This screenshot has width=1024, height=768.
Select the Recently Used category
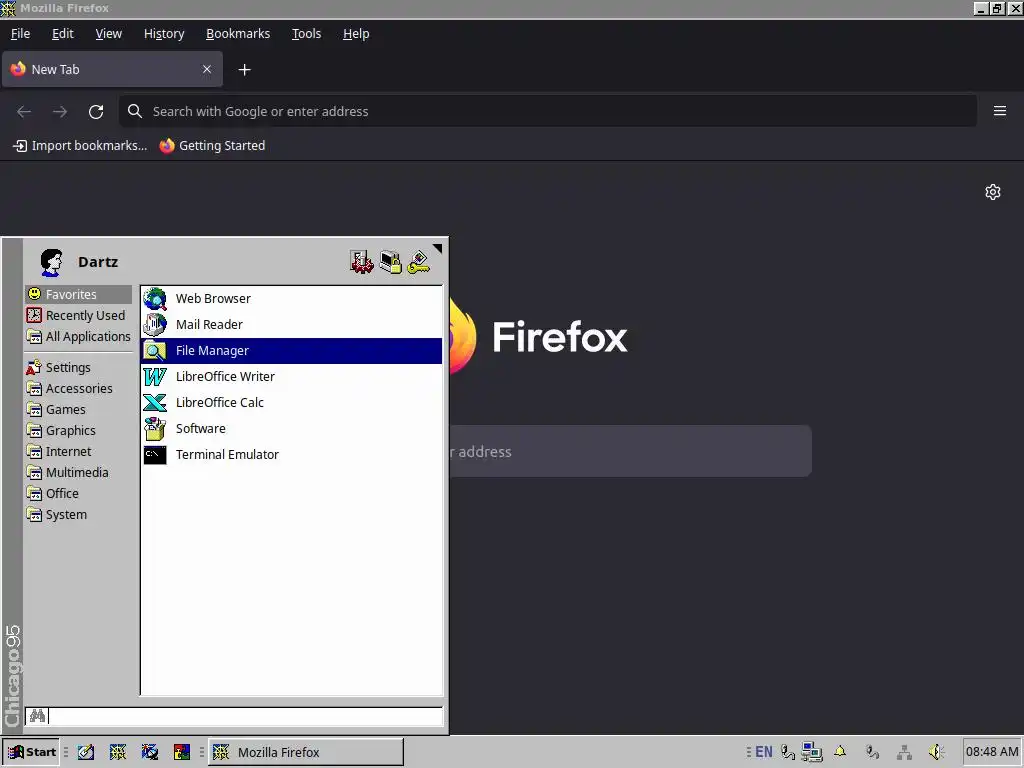78,315
